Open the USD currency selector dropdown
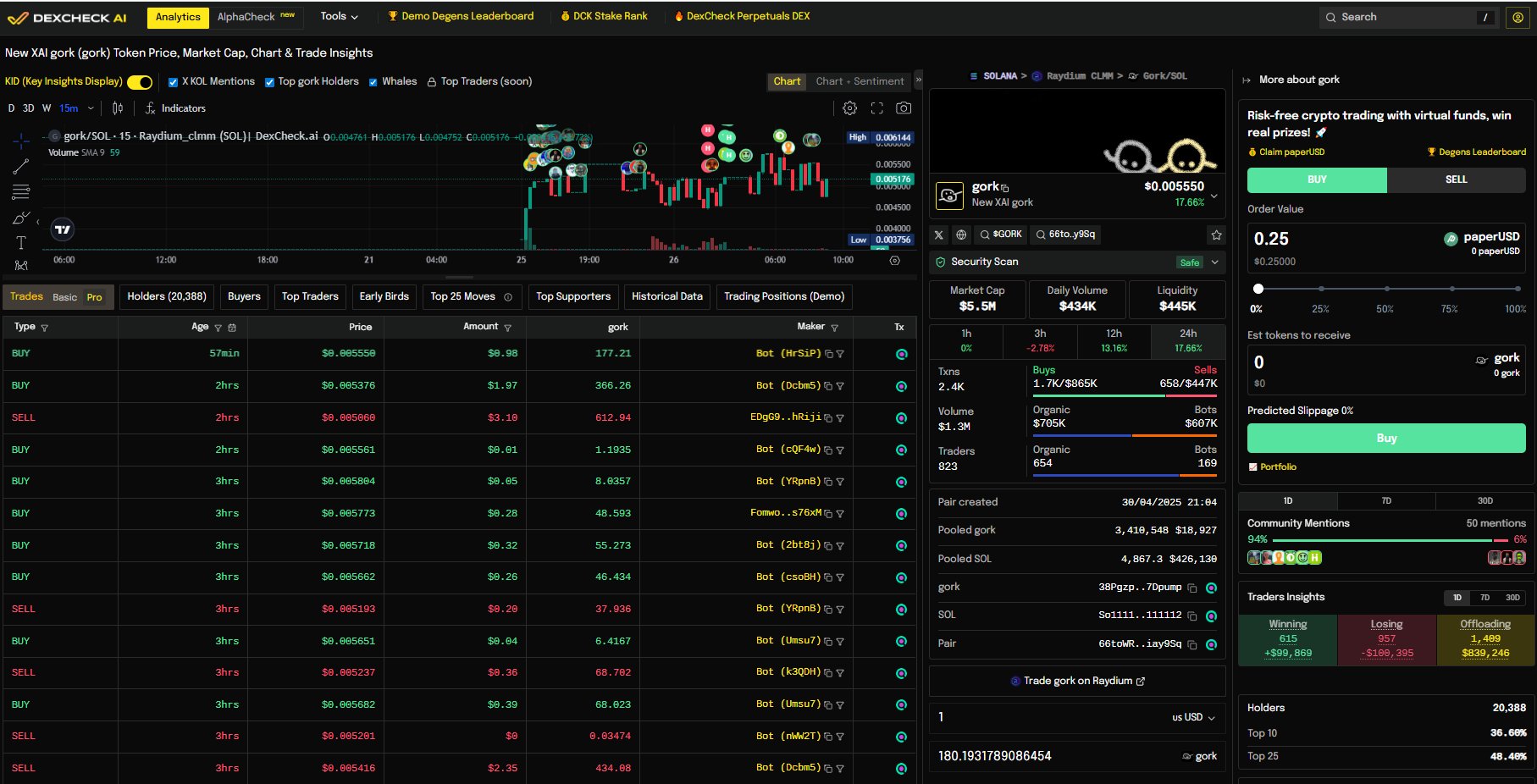1537x784 pixels. click(1193, 717)
